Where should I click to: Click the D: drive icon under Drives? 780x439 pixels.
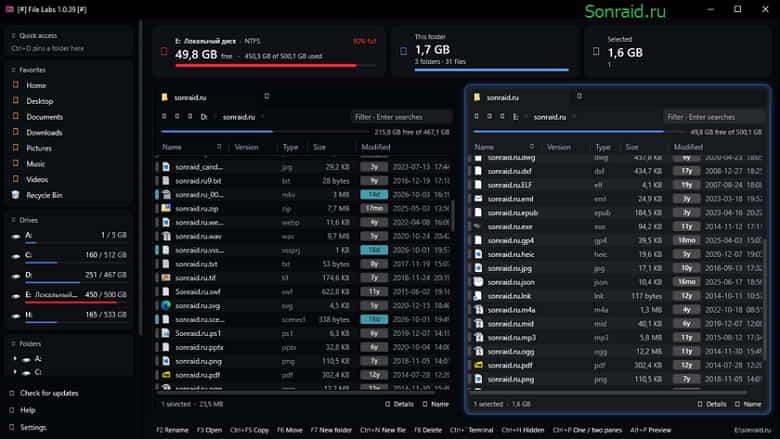point(15,275)
